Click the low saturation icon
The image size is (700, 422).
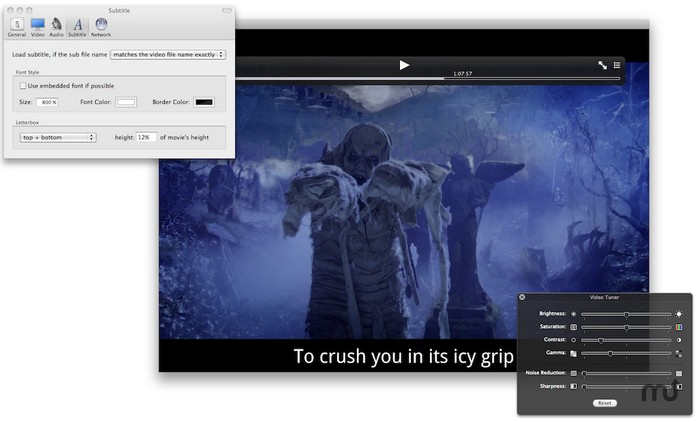(x=574, y=327)
